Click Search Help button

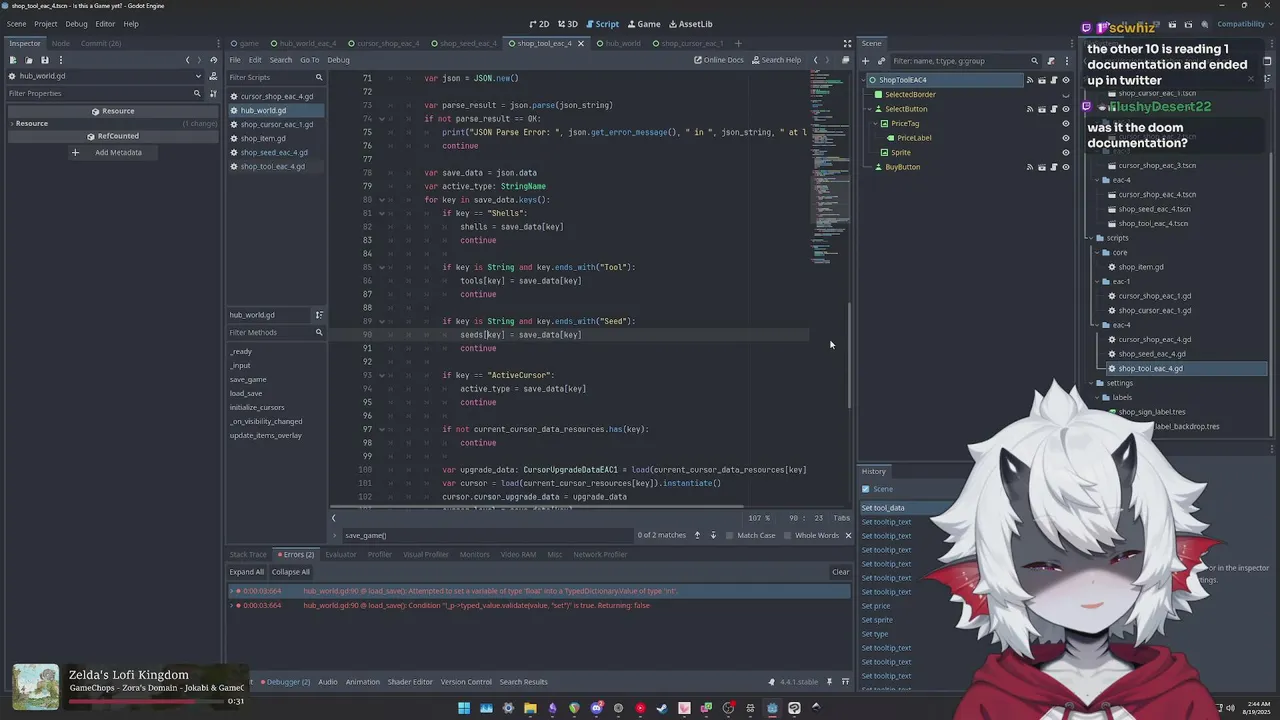(776, 60)
